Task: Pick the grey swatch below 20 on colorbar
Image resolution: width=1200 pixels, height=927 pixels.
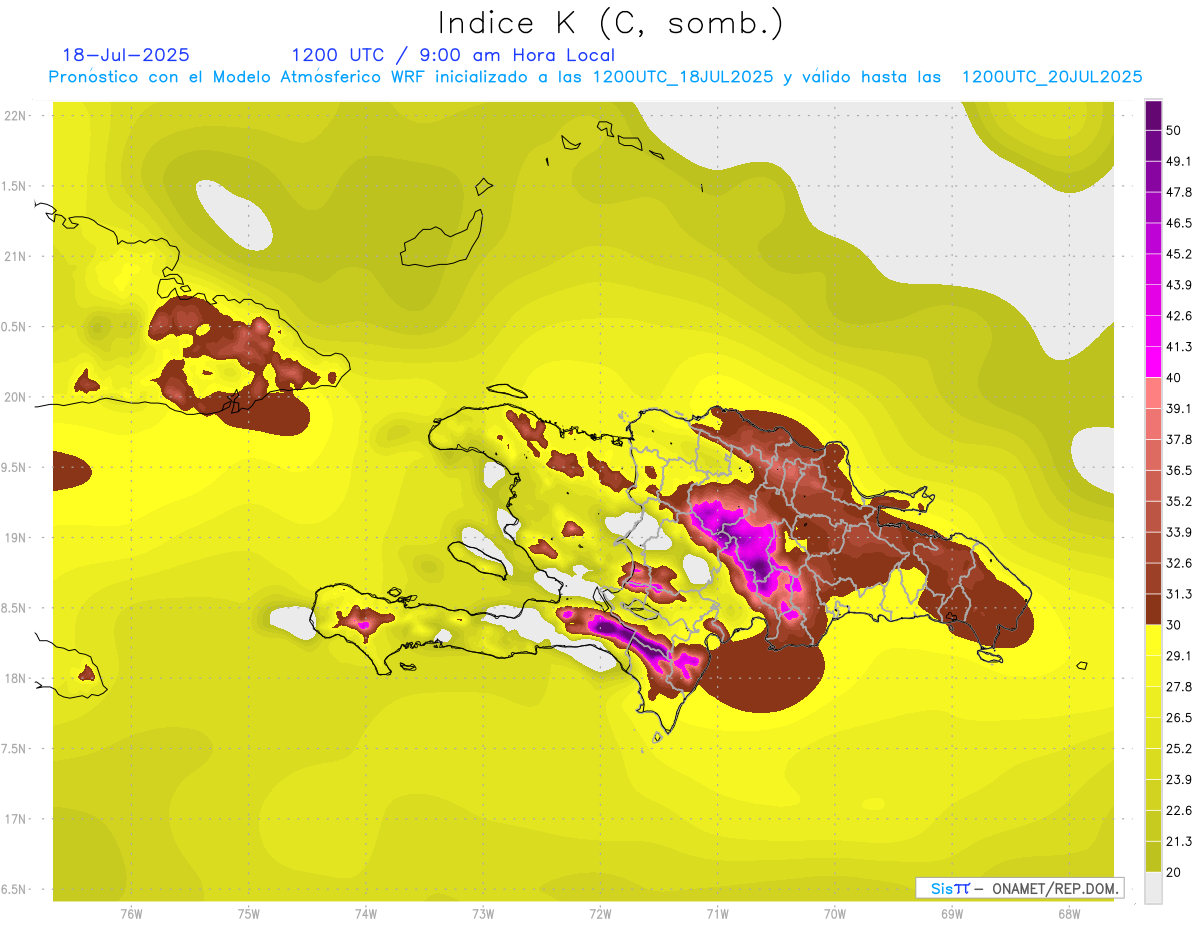Action: coord(1153,887)
